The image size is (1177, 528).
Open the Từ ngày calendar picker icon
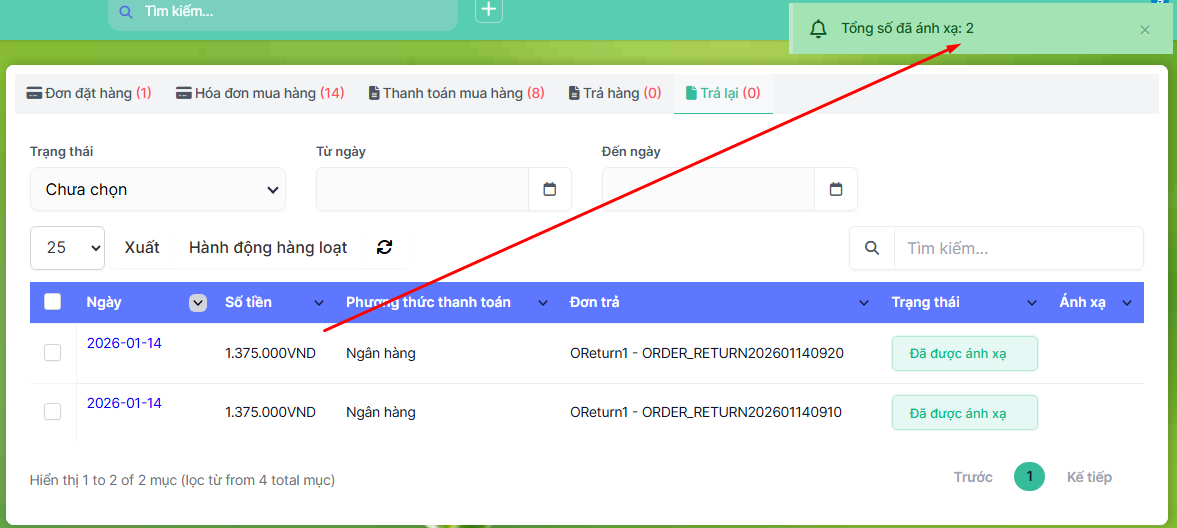549,189
